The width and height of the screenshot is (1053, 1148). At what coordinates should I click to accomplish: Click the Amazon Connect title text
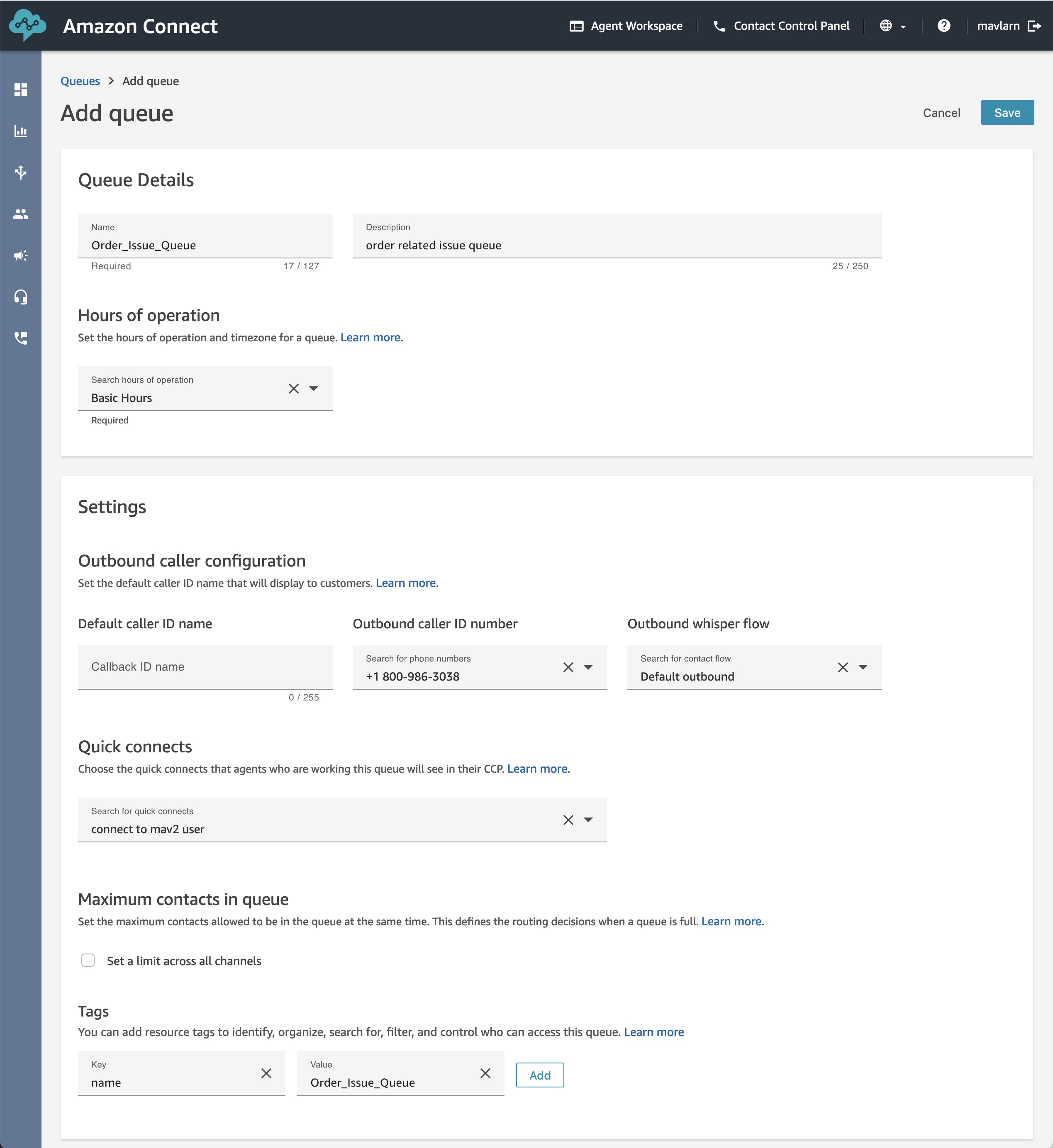[140, 26]
